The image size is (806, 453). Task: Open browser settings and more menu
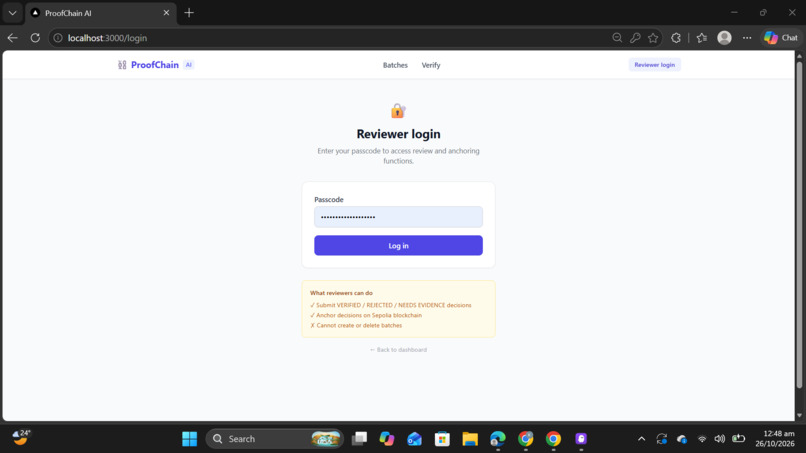[x=747, y=38]
